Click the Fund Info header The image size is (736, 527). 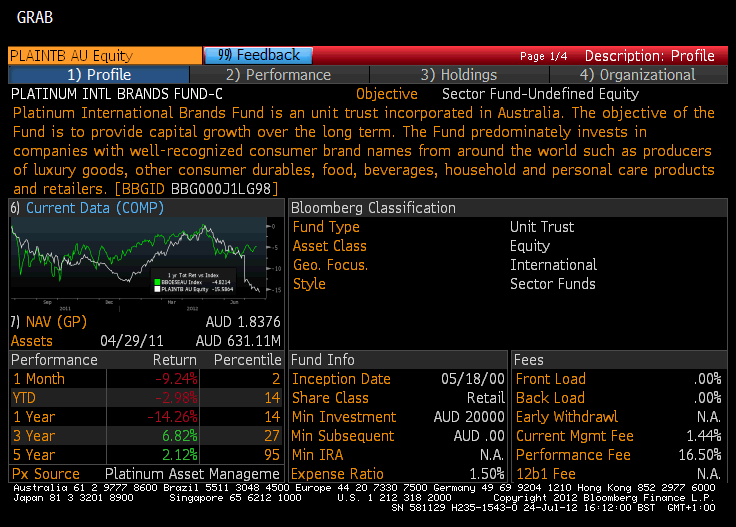click(x=322, y=360)
